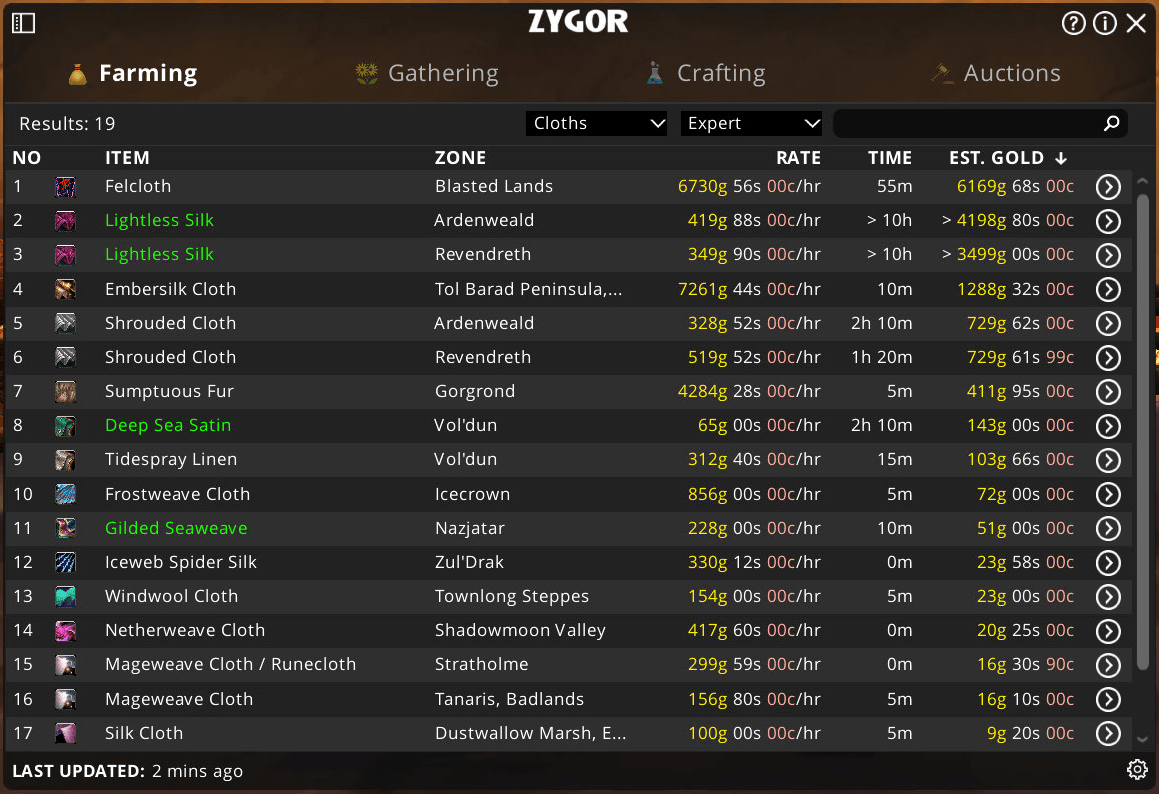Open details arrow for Gilded Seaweave

[x=1108, y=529]
